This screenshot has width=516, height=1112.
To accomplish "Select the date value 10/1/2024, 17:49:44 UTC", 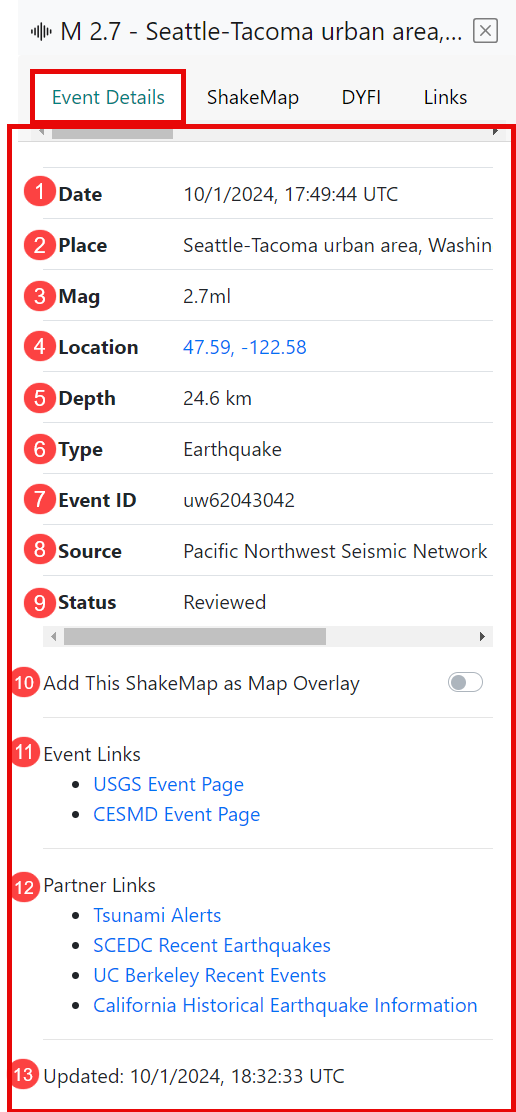I will coord(291,194).
